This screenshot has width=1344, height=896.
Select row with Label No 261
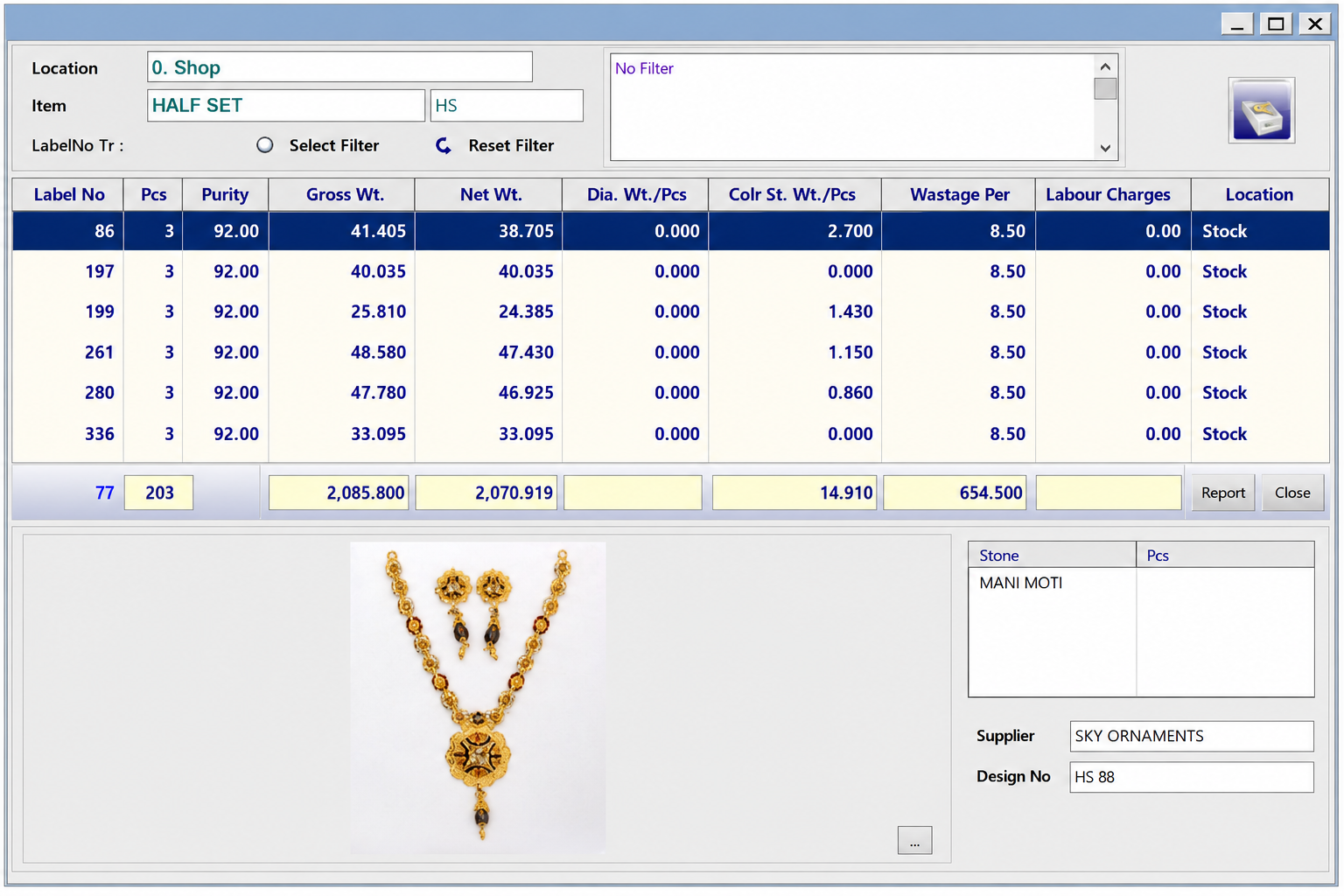[x=670, y=353]
